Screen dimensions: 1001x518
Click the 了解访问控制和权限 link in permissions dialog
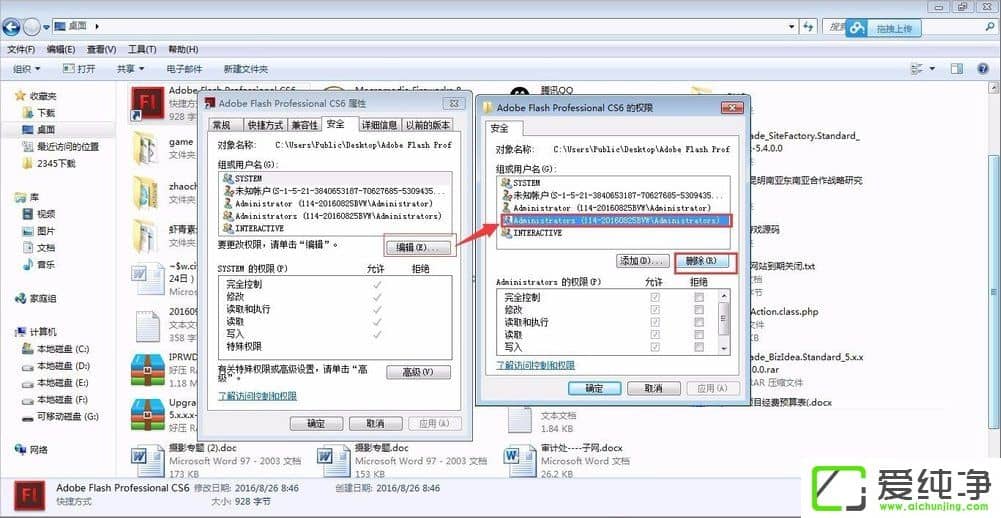[536, 366]
